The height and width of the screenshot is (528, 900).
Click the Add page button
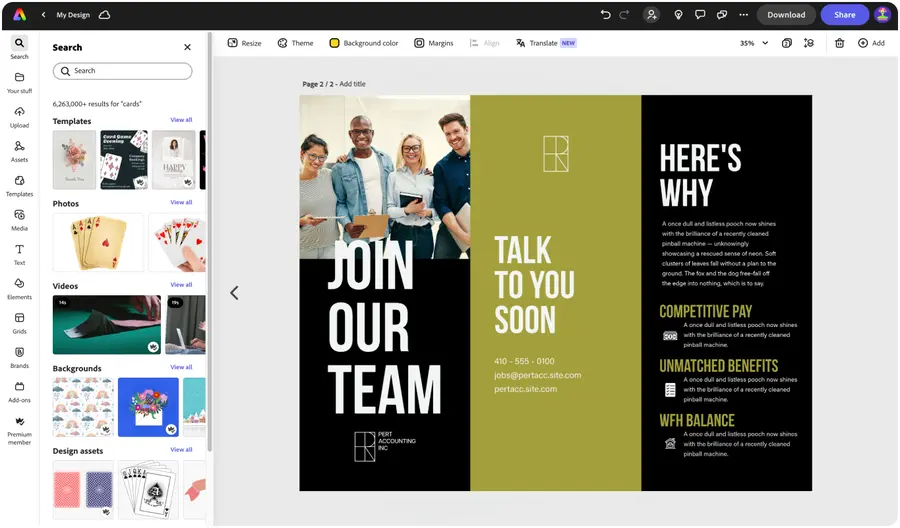[x=871, y=43]
